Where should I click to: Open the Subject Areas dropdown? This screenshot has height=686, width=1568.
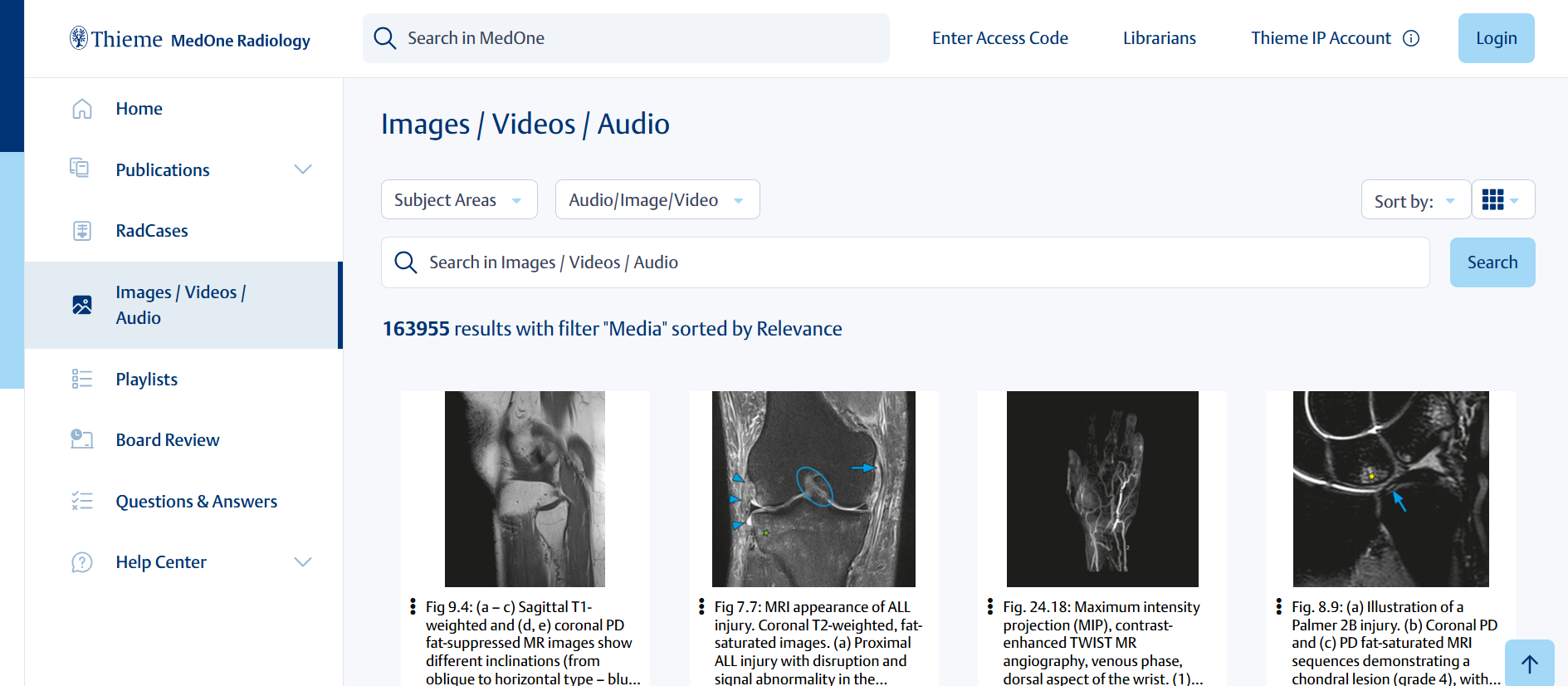(459, 200)
